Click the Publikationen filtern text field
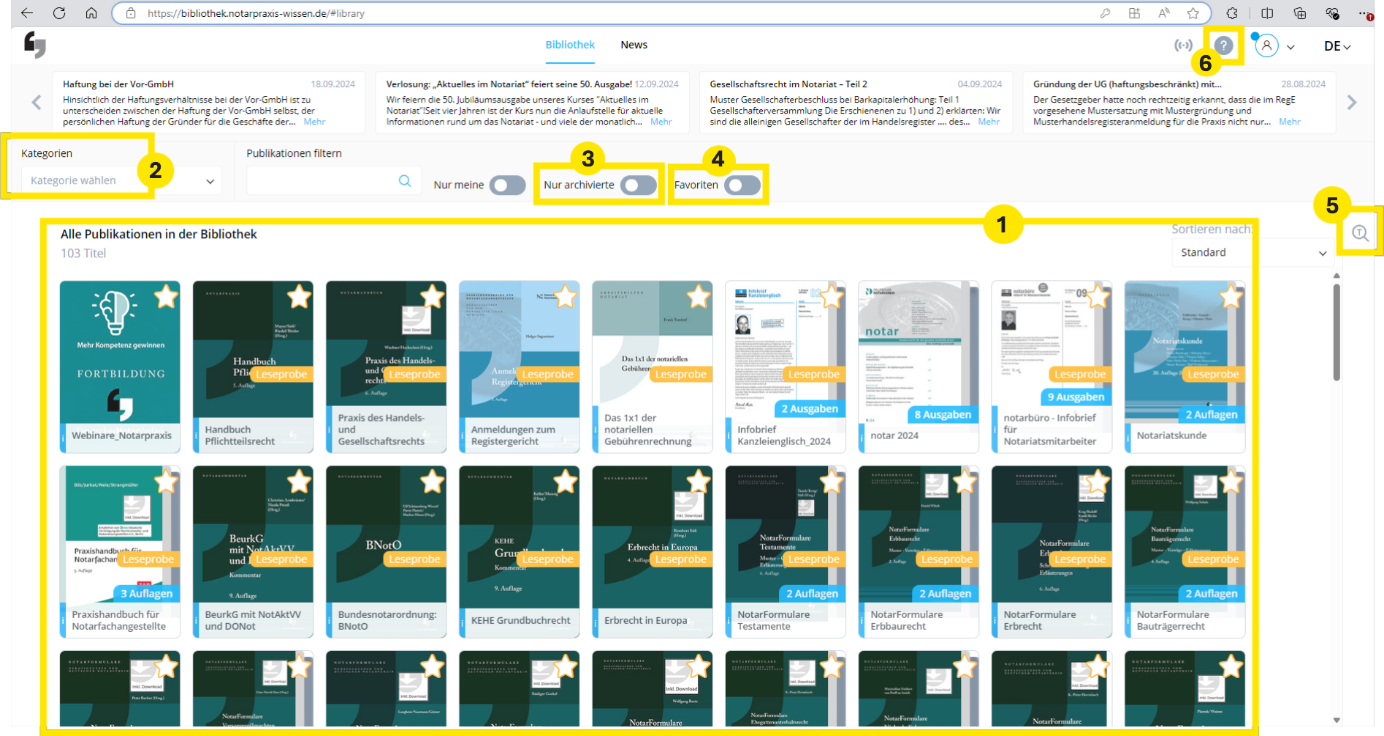 pyautogui.click(x=320, y=181)
